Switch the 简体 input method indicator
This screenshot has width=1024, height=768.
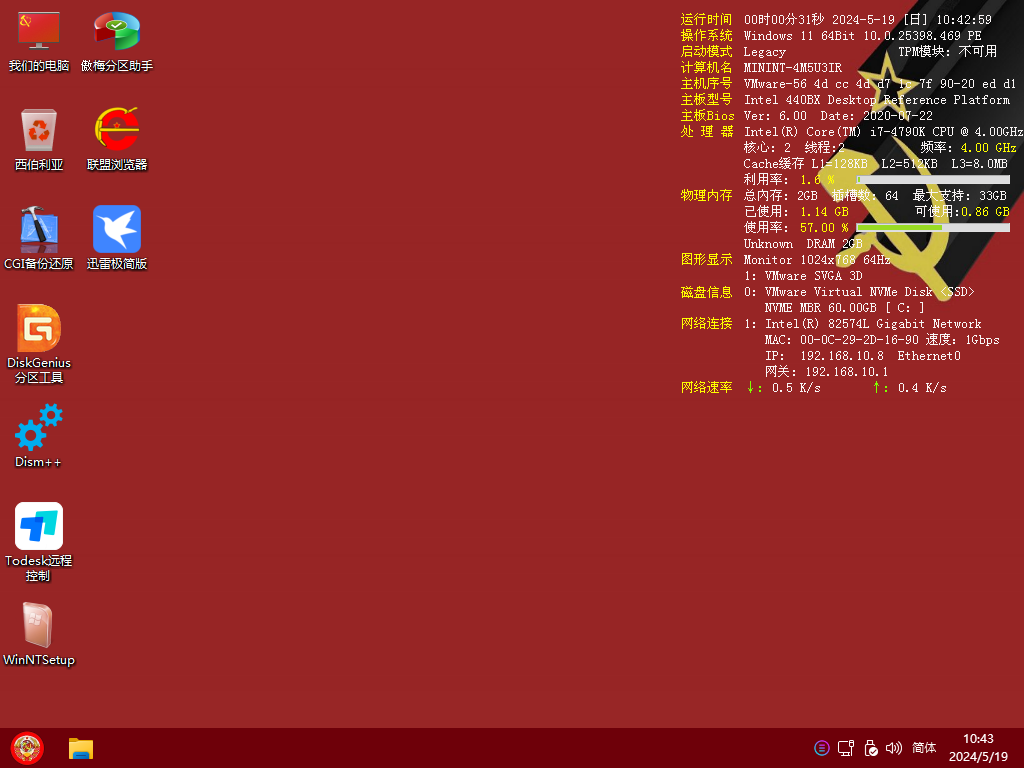(x=925, y=748)
